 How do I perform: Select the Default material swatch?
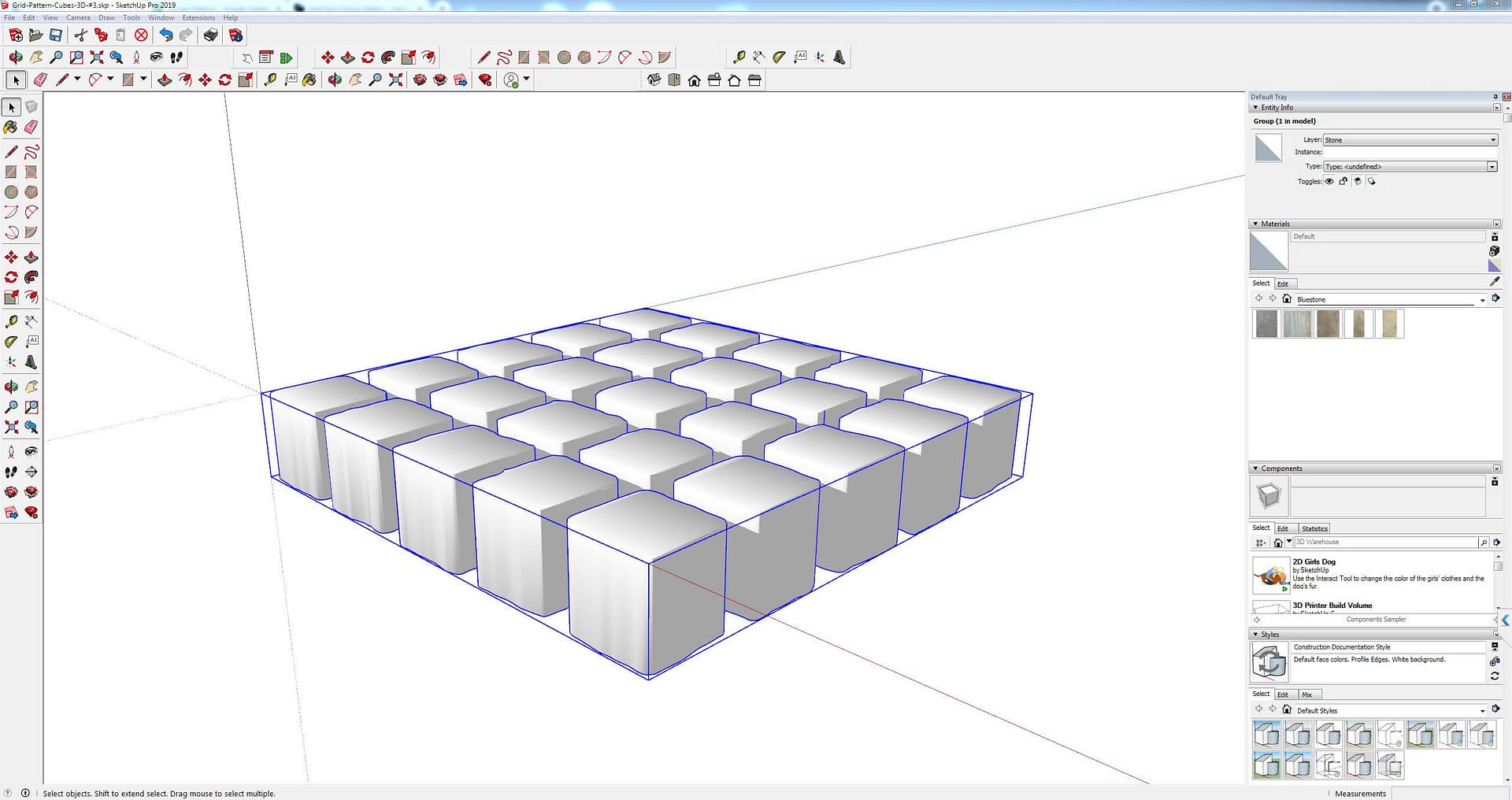[1268, 250]
